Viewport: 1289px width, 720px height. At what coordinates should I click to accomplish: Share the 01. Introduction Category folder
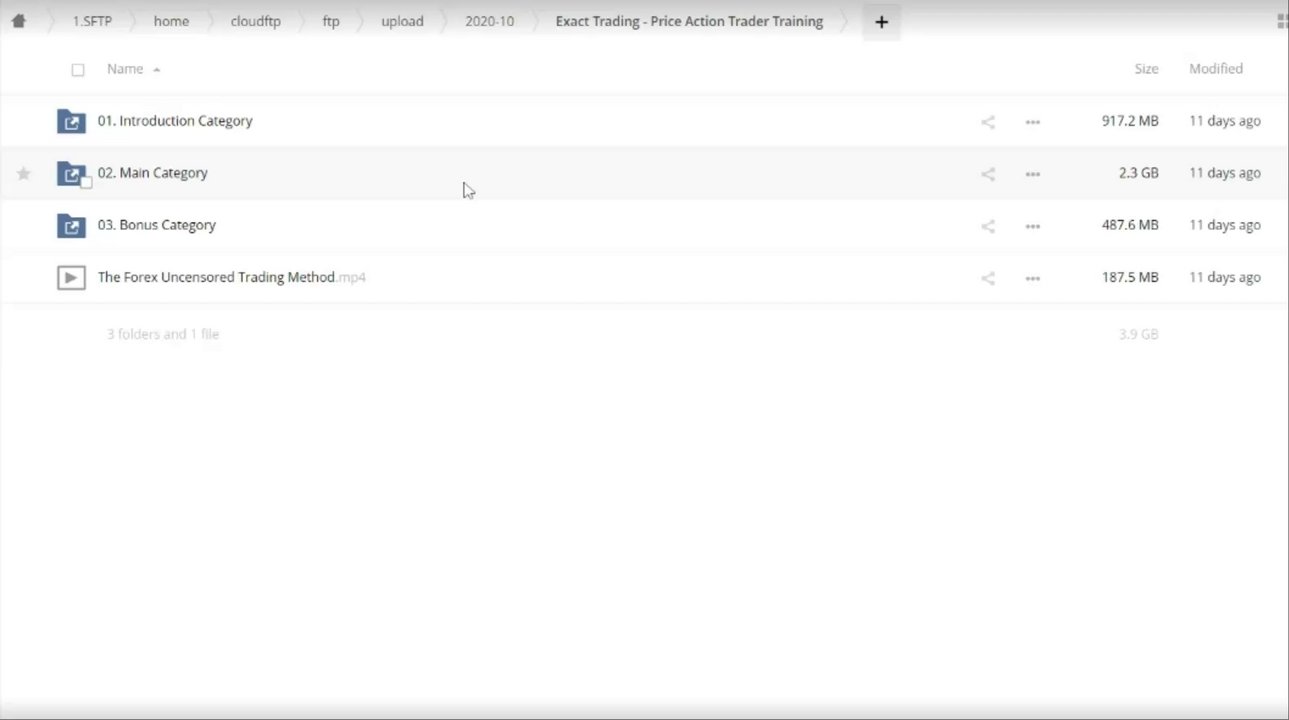point(988,122)
